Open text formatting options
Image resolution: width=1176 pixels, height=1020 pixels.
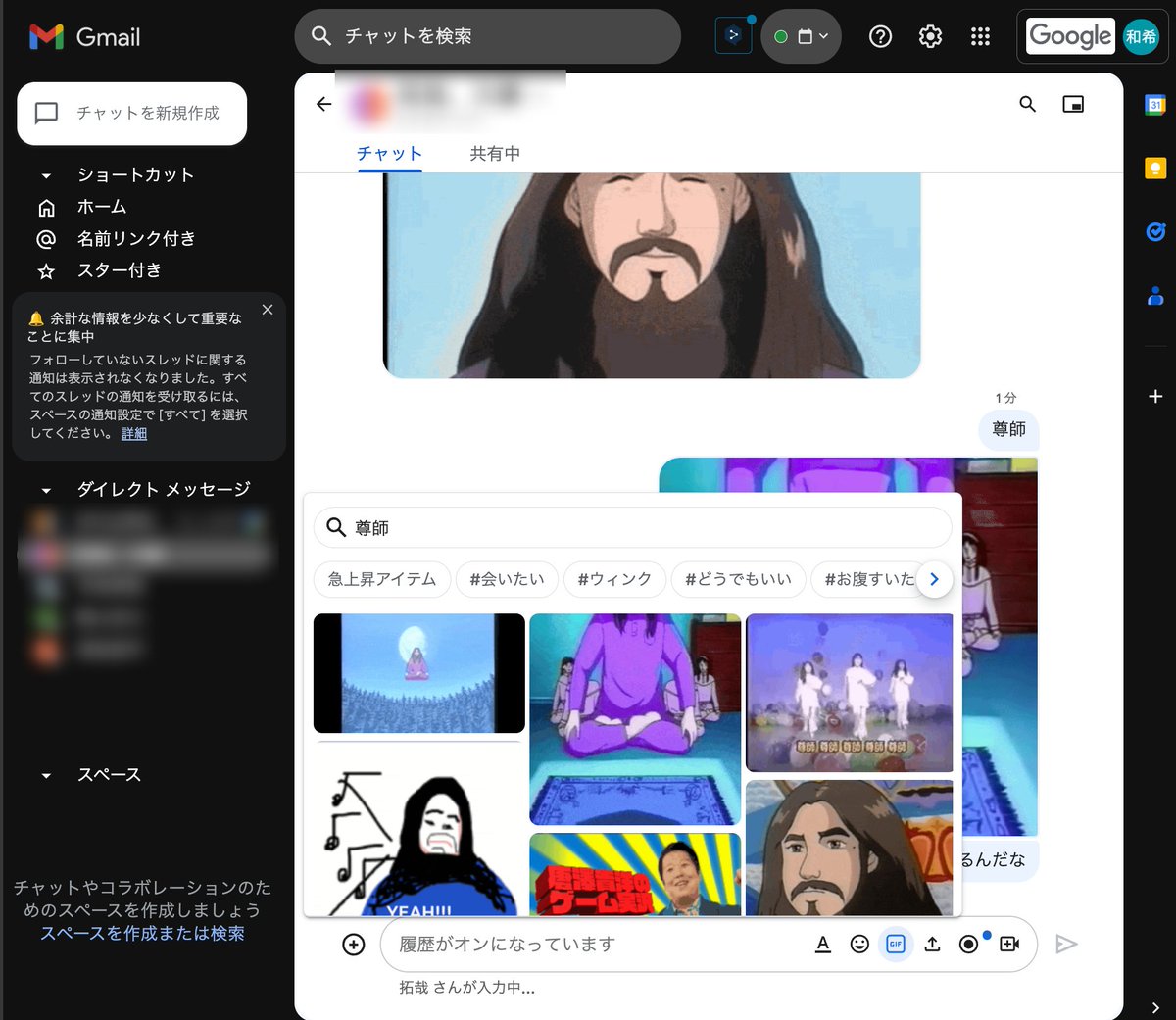click(823, 945)
